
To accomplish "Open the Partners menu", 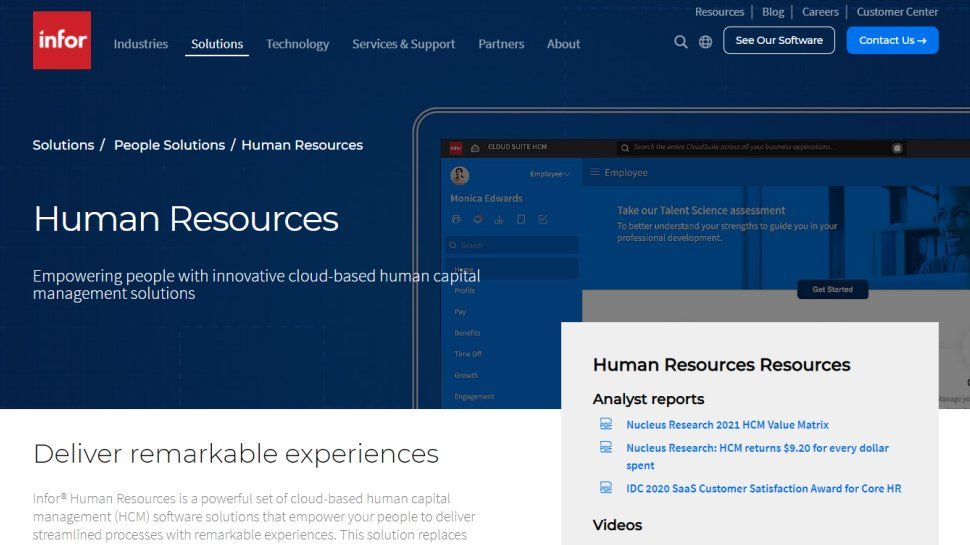I will 501,44.
